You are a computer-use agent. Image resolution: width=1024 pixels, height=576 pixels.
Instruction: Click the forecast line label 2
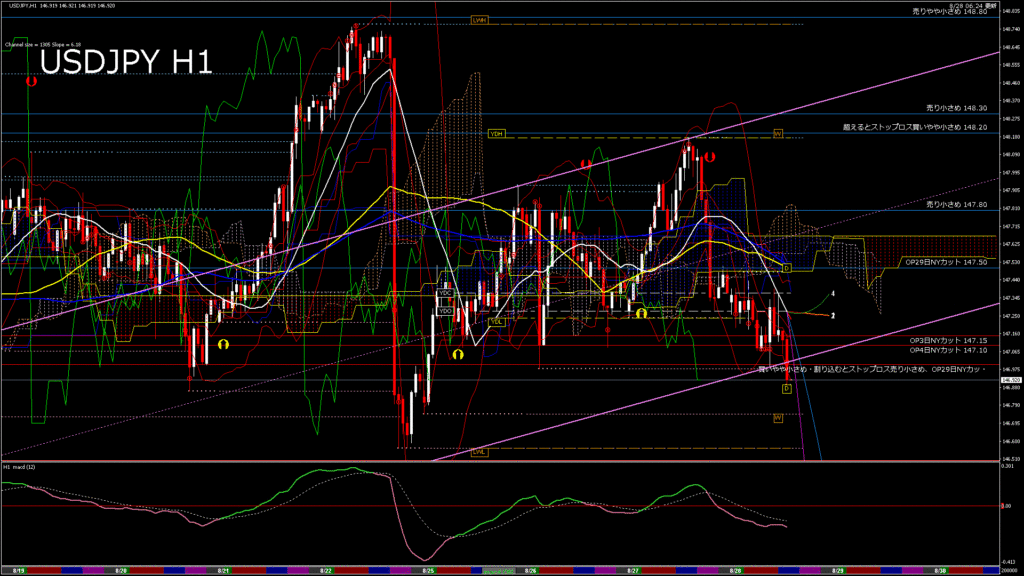[833, 315]
